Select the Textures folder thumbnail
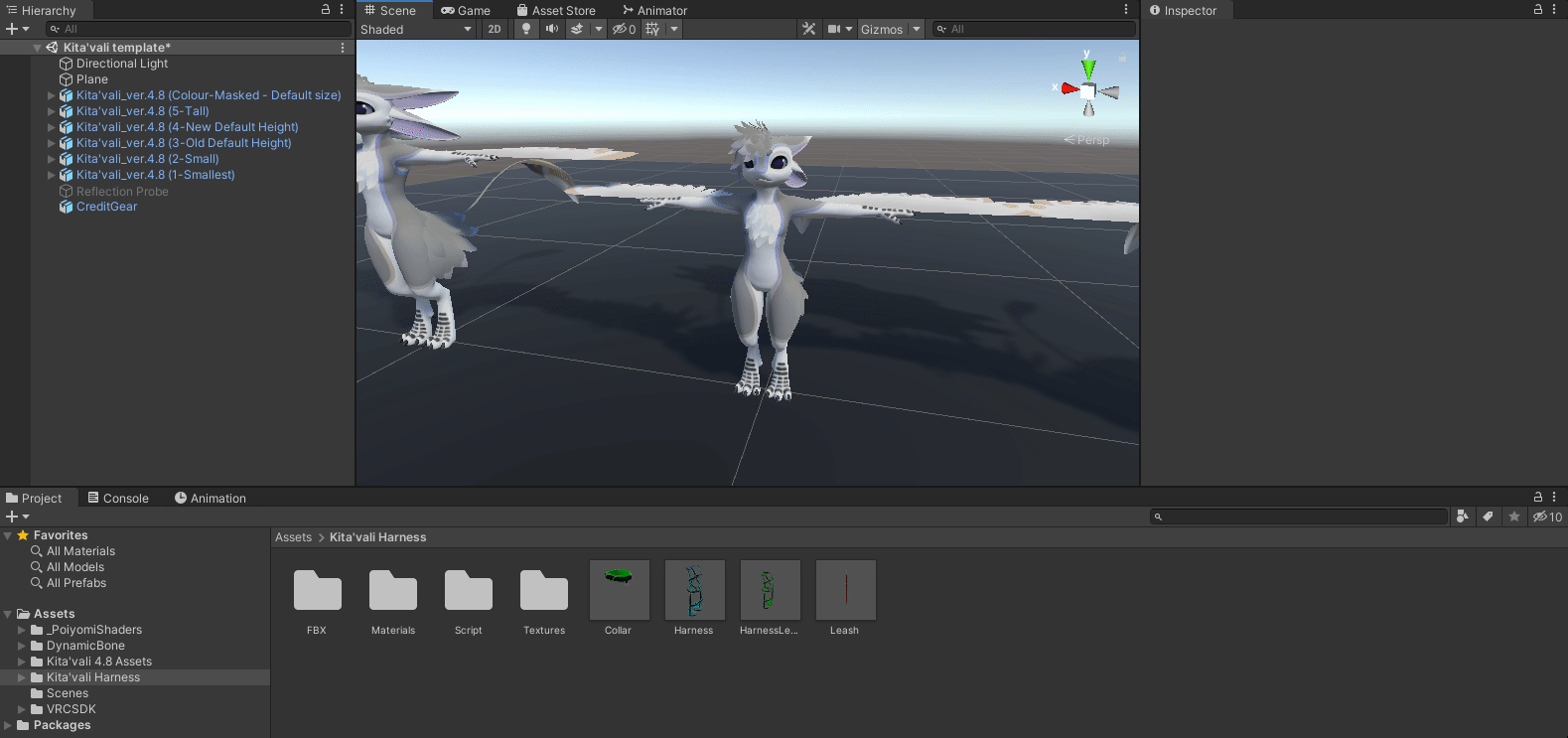The image size is (1568, 738). [x=544, y=590]
